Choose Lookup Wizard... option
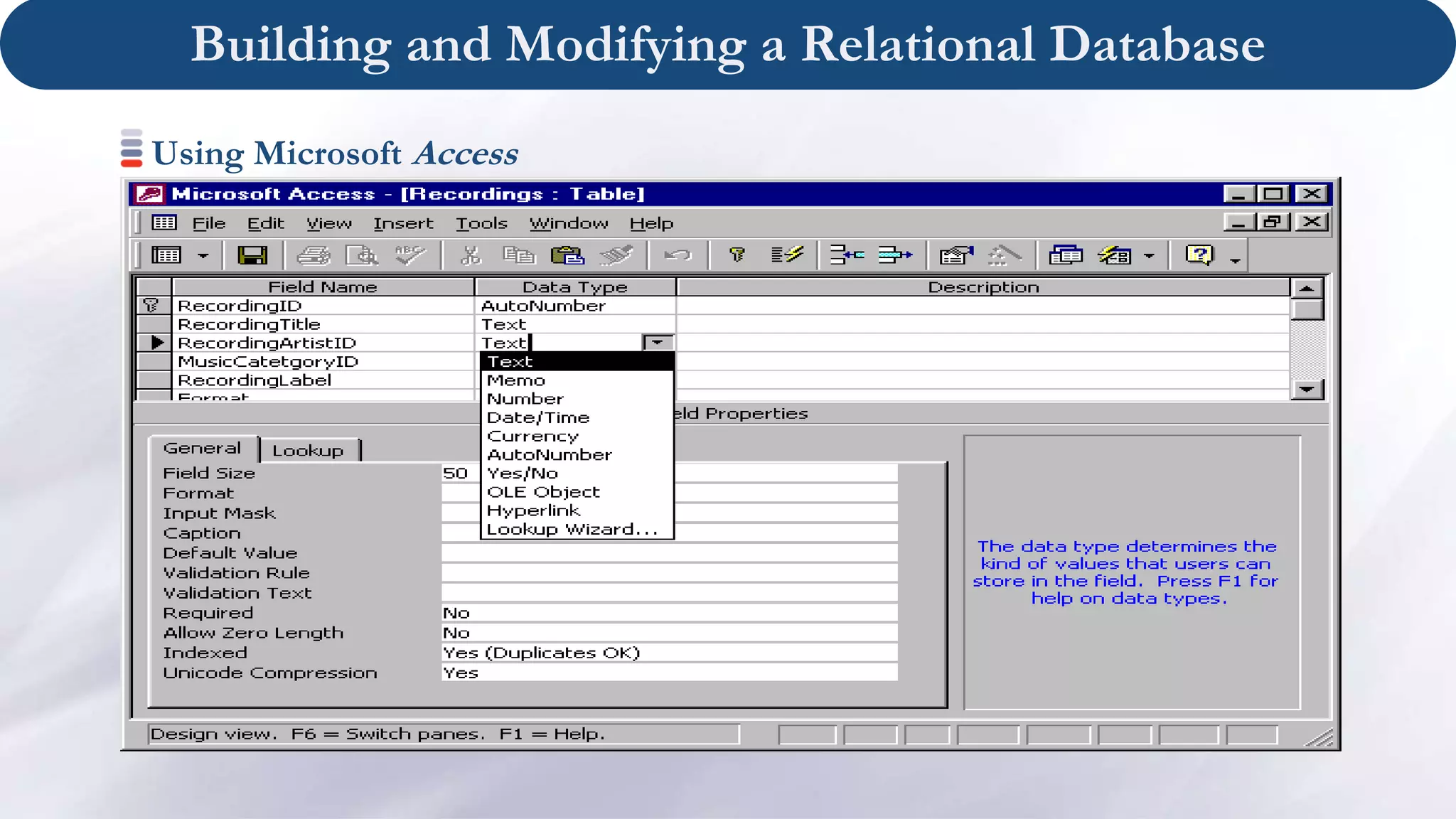 click(577, 529)
